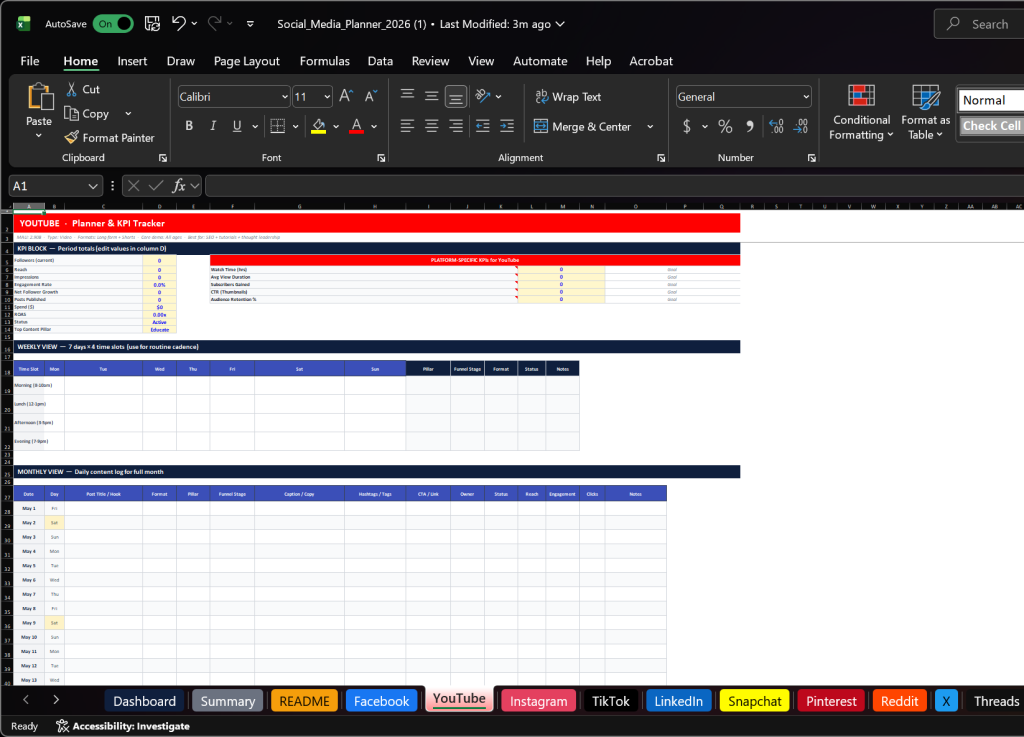Viewport: 1024px width, 737px height.
Task: Click the Percent Style icon
Action: point(725,127)
